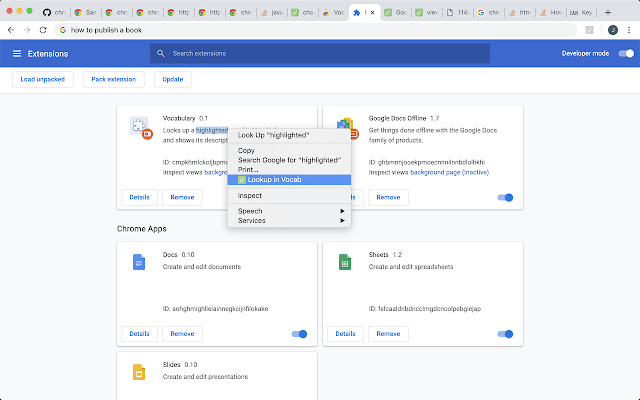This screenshot has width=640, height=400.
Task: Expand the Speech submenu
Action: [x=289, y=211]
